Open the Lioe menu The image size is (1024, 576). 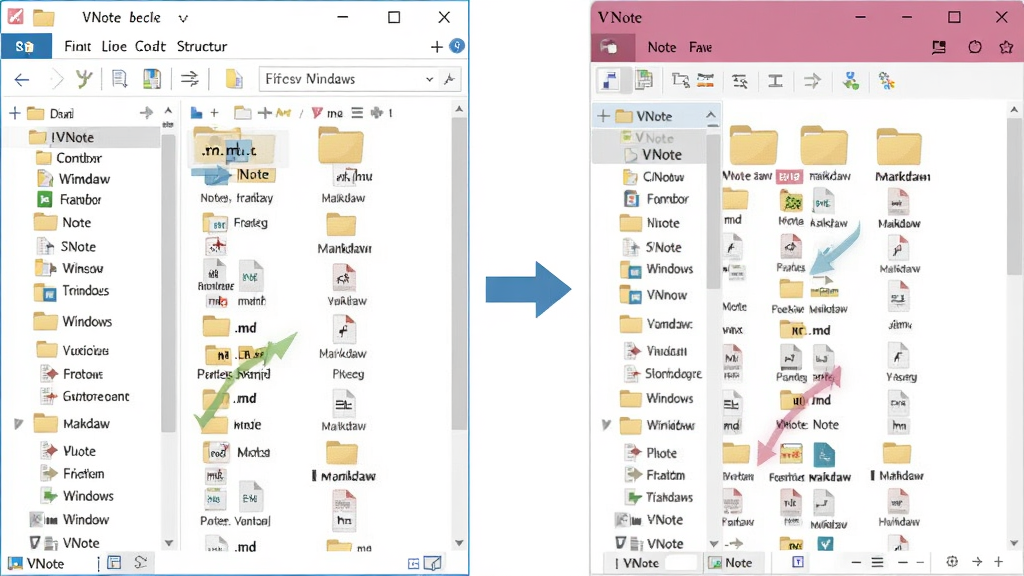[x=114, y=46]
